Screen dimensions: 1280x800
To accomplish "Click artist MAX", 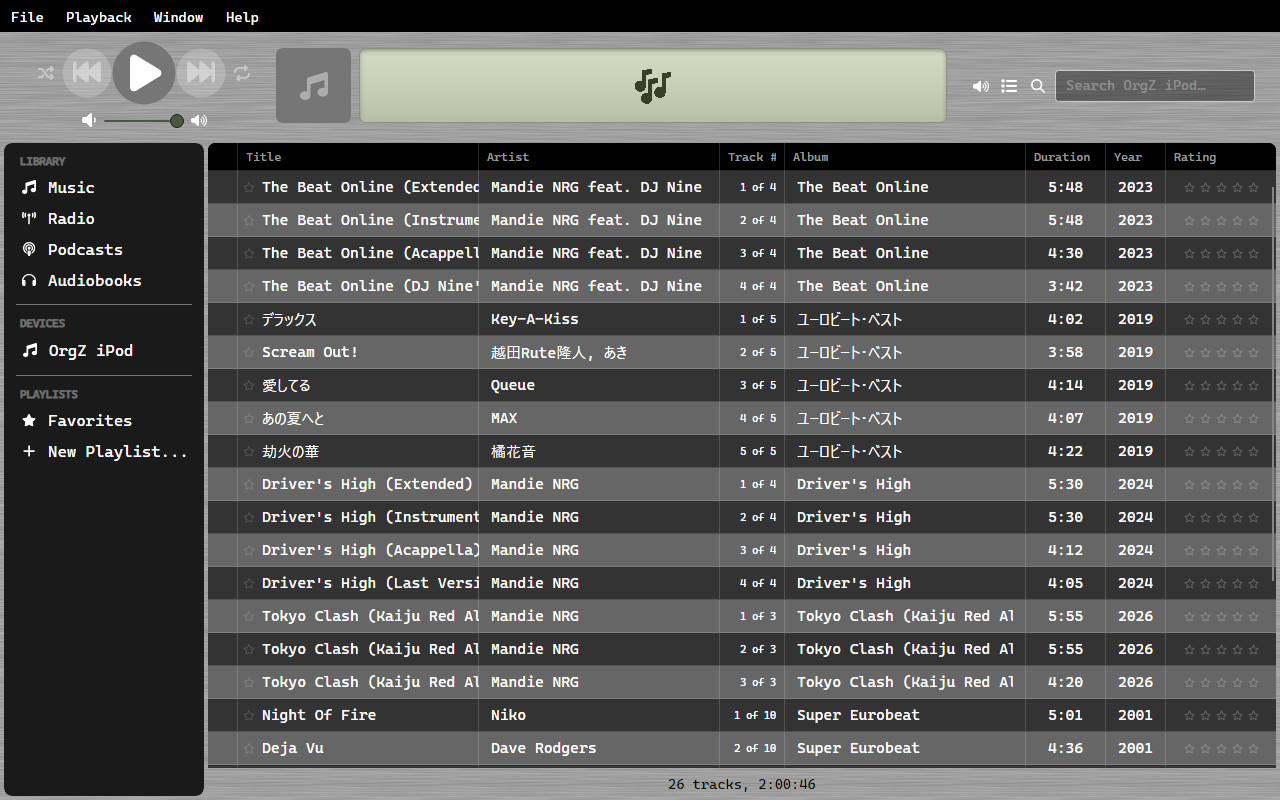I will (504, 418).
